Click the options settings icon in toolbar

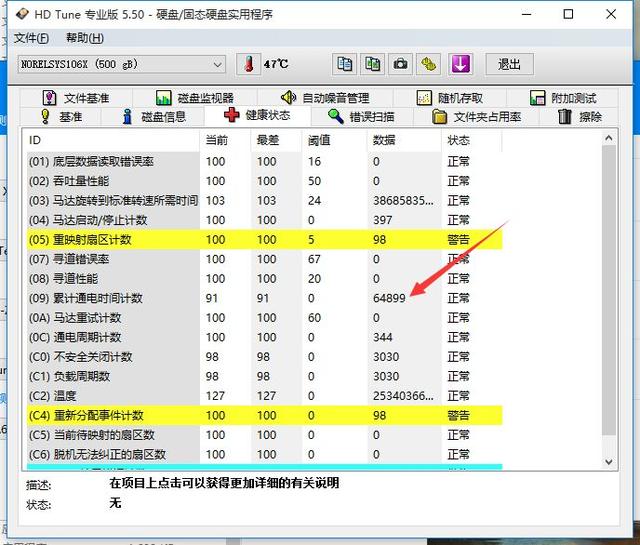[429, 64]
